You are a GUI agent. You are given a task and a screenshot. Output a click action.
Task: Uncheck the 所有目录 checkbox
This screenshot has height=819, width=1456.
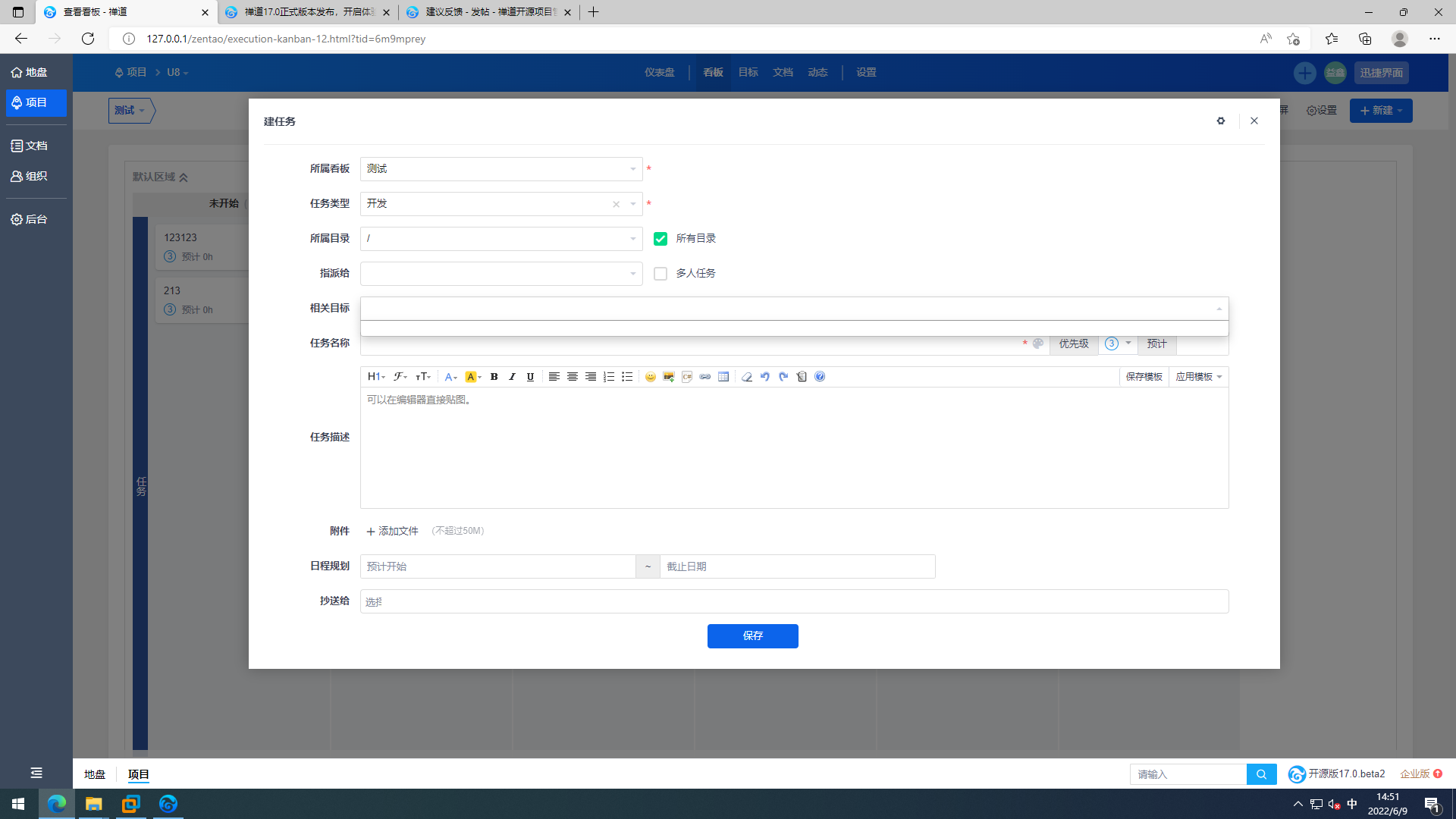[x=661, y=239]
